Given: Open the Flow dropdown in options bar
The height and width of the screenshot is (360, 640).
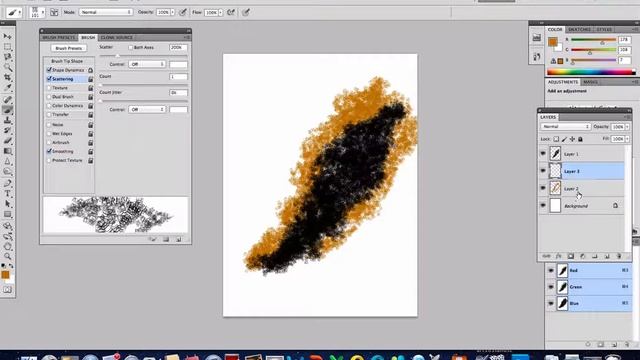Looking at the screenshot, I should [220, 13].
